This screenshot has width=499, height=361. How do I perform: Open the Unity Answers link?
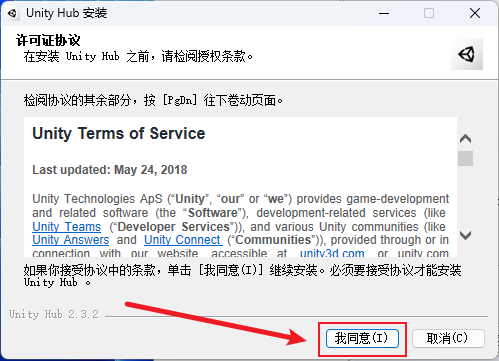click(x=71, y=240)
